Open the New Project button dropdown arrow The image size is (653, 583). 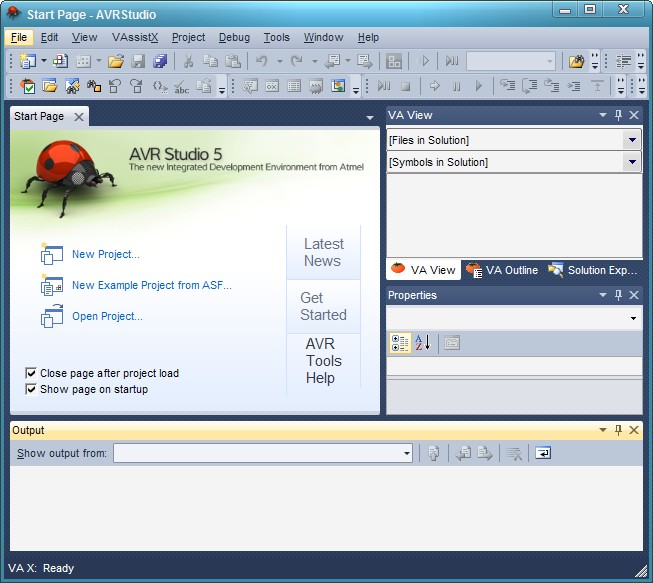pyautogui.click(x=44, y=61)
